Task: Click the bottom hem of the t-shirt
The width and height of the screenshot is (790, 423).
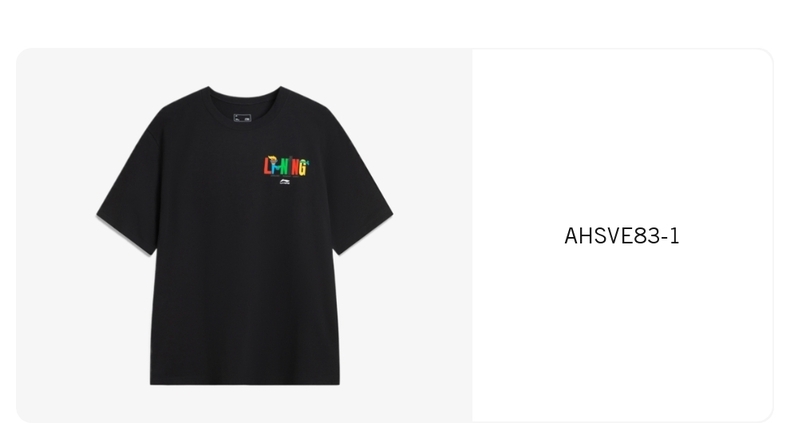Action: (245, 381)
